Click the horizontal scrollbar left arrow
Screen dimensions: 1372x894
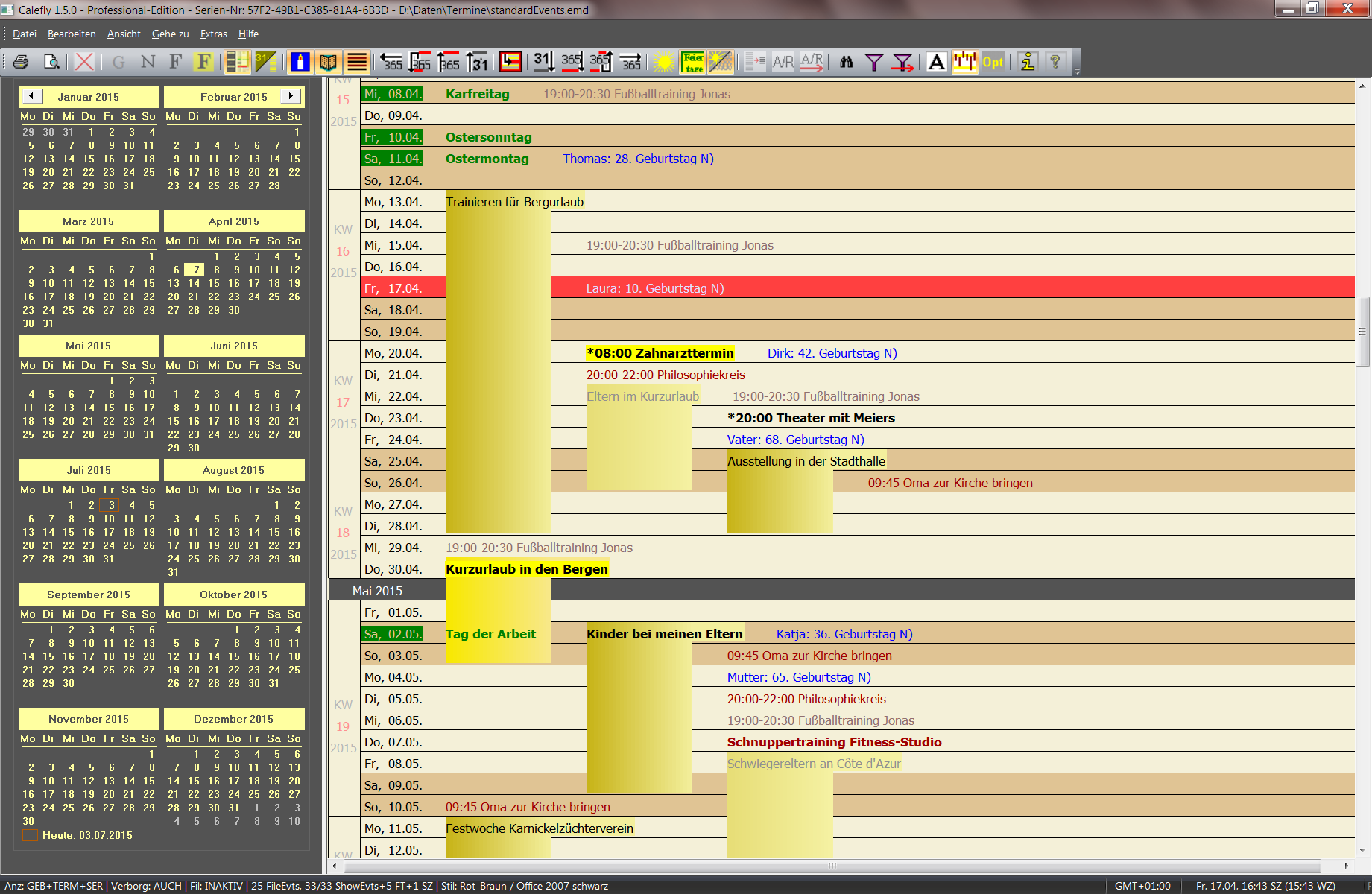[335, 866]
